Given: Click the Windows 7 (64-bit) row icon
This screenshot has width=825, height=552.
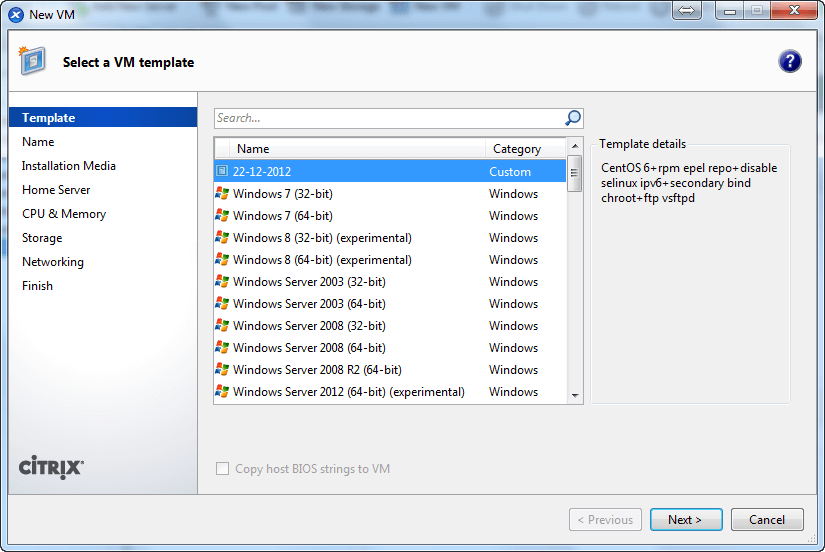Looking at the screenshot, I should pyautogui.click(x=222, y=216).
